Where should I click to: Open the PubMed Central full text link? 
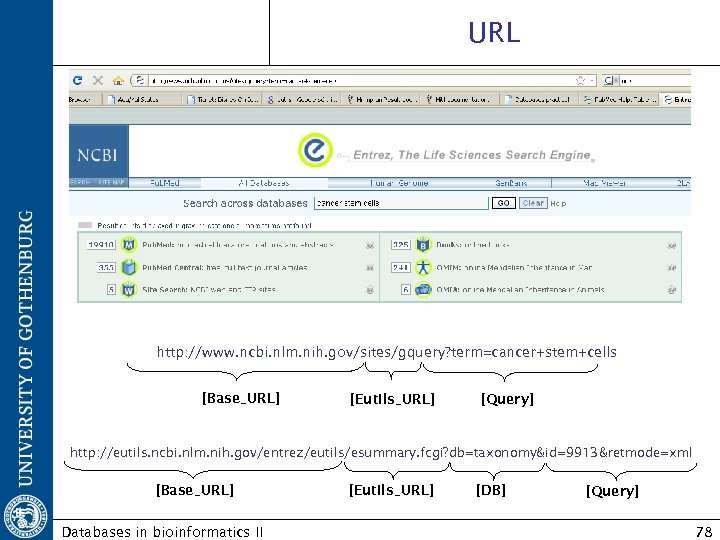point(225,267)
